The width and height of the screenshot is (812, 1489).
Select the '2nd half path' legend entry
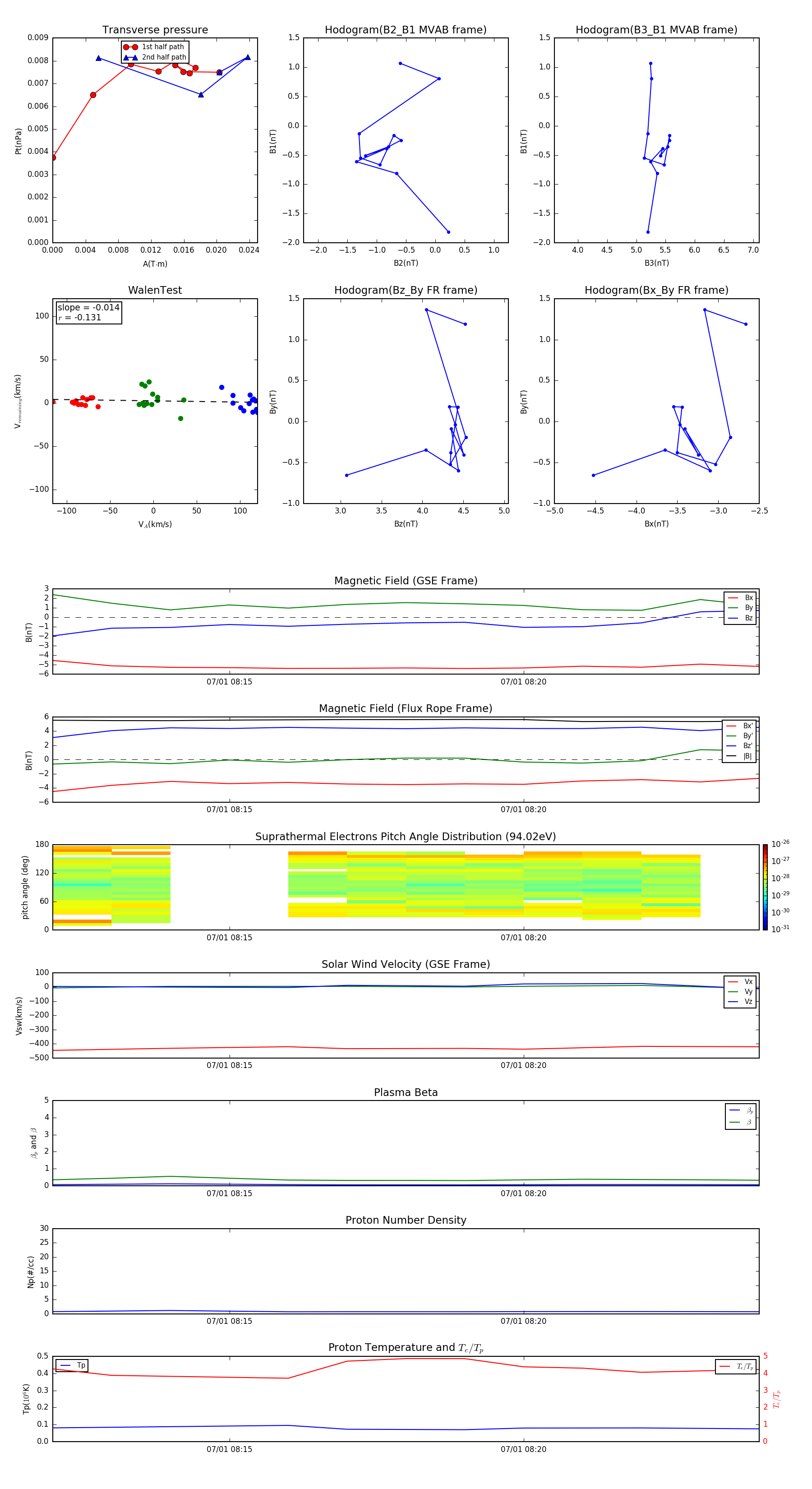pos(155,57)
